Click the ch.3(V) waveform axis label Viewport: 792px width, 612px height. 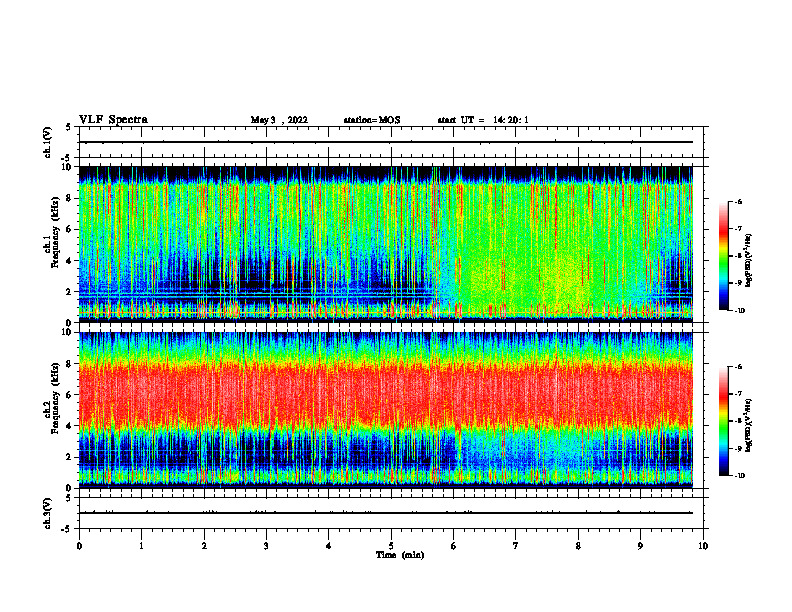[x=48, y=513]
